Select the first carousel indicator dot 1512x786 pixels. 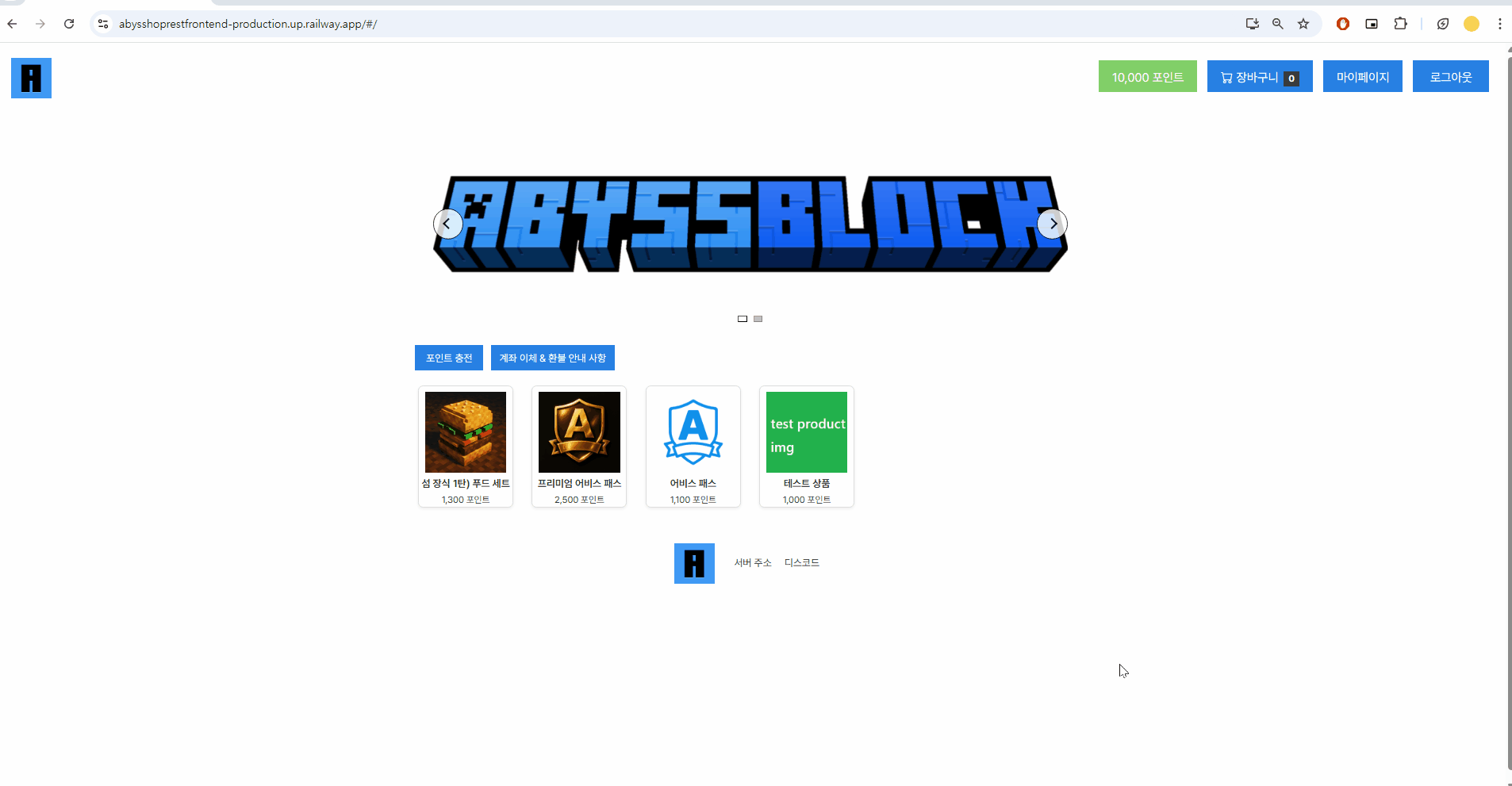(x=743, y=319)
